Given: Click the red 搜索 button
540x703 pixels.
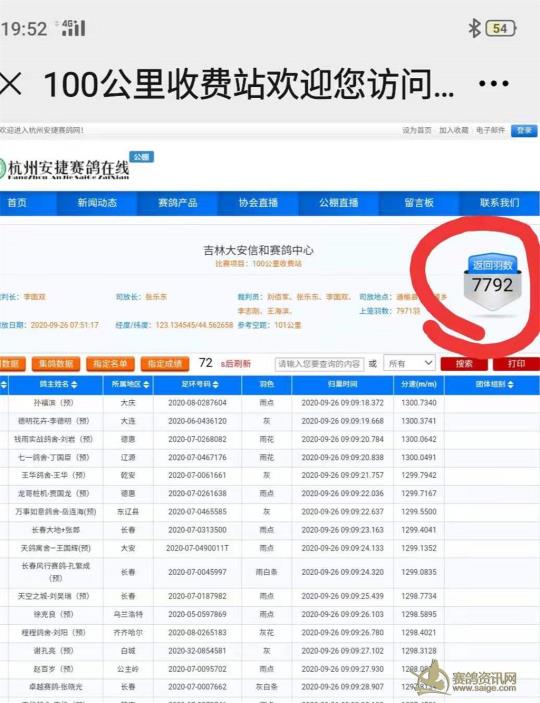Looking at the screenshot, I should (464, 364).
